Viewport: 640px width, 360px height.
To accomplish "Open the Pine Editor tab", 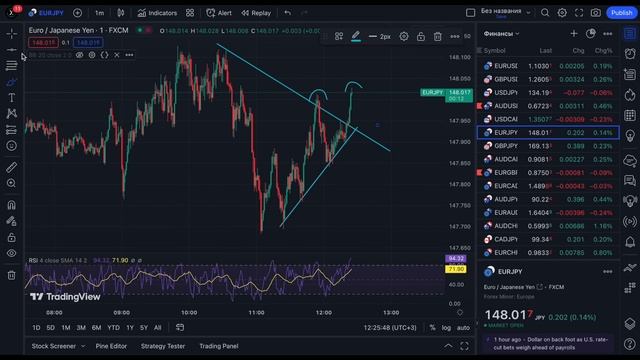I will point(111,346).
